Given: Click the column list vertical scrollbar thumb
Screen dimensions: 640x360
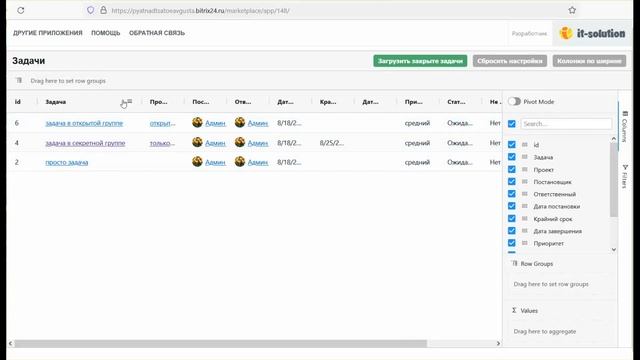Looking at the screenshot, I should (x=613, y=180).
